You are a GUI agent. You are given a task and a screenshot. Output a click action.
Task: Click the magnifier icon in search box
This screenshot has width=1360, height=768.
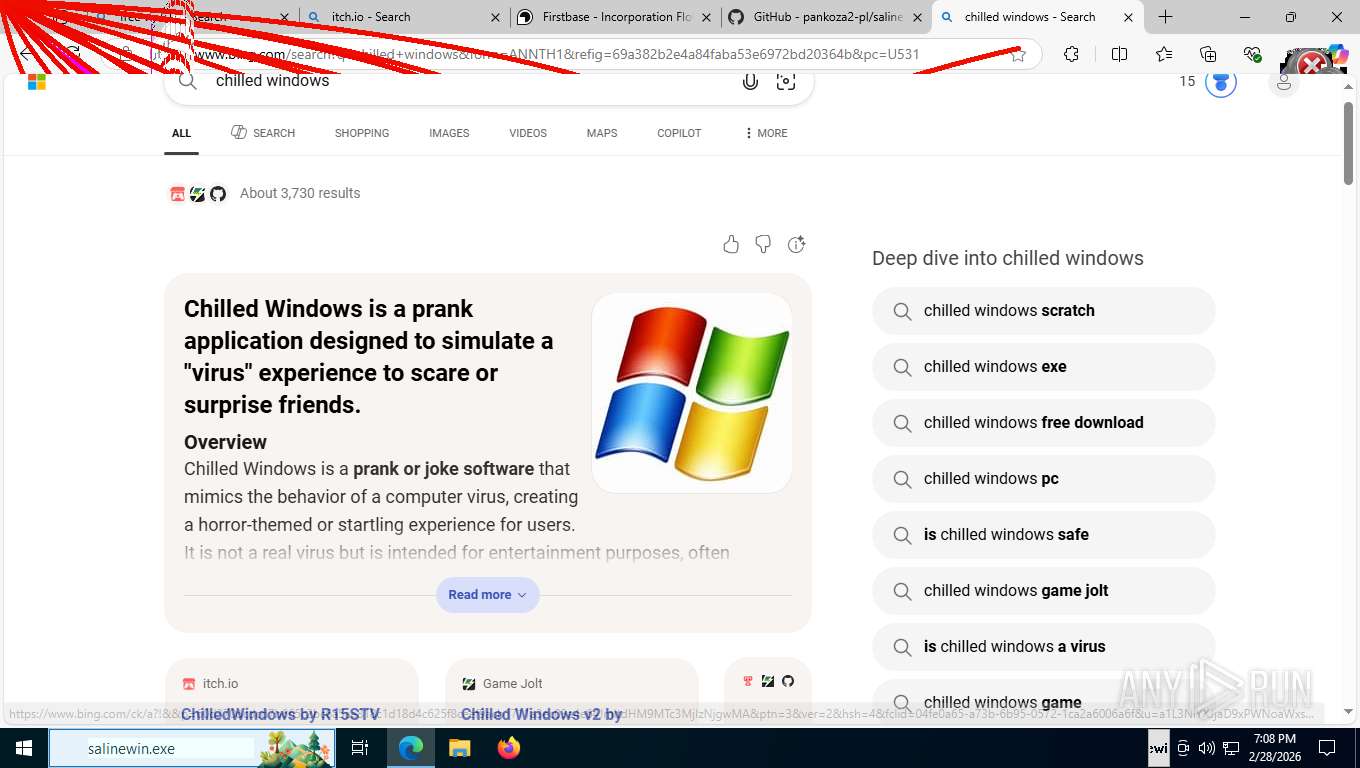tap(187, 81)
